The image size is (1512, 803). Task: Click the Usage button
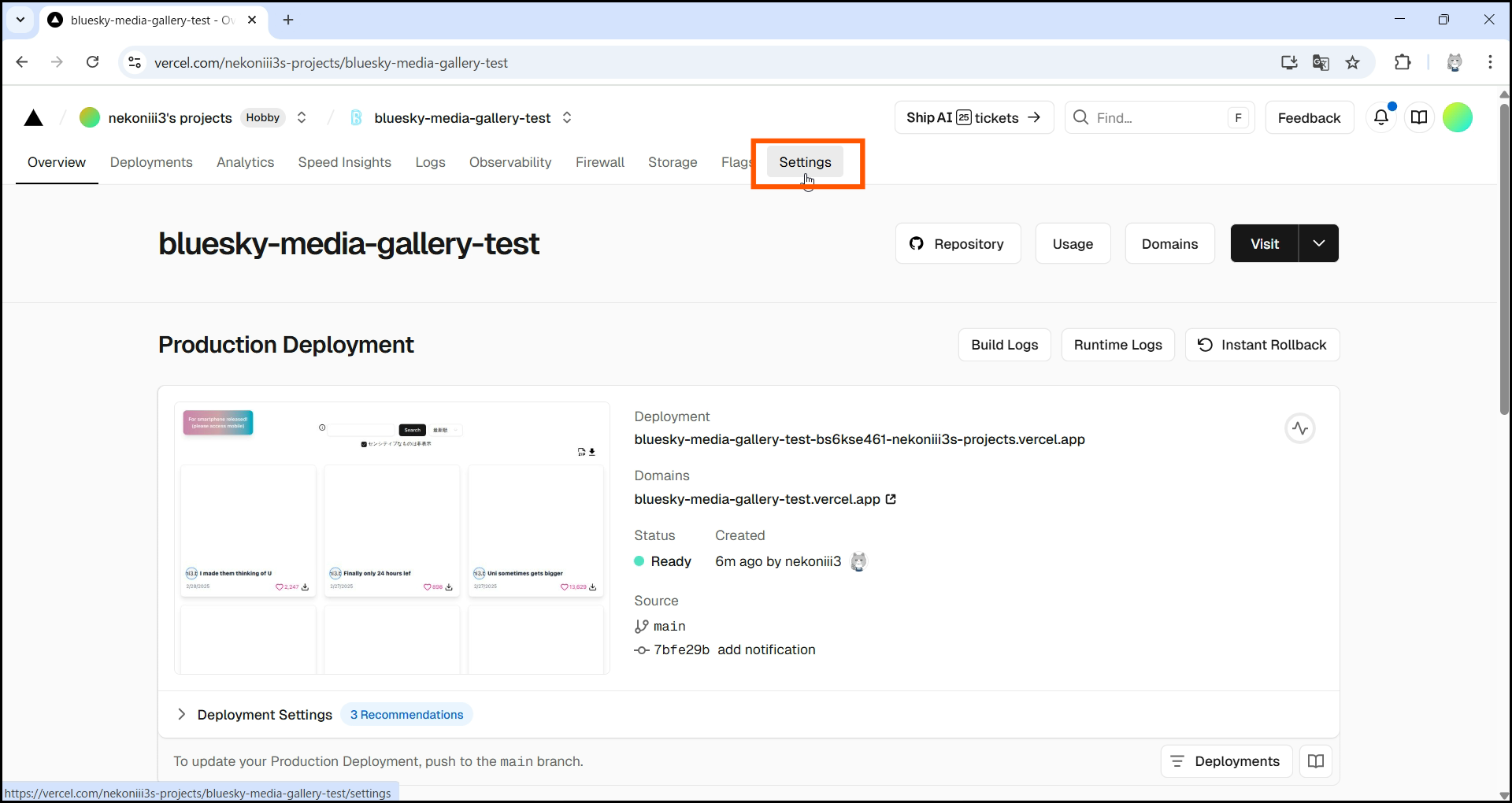tap(1073, 244)
